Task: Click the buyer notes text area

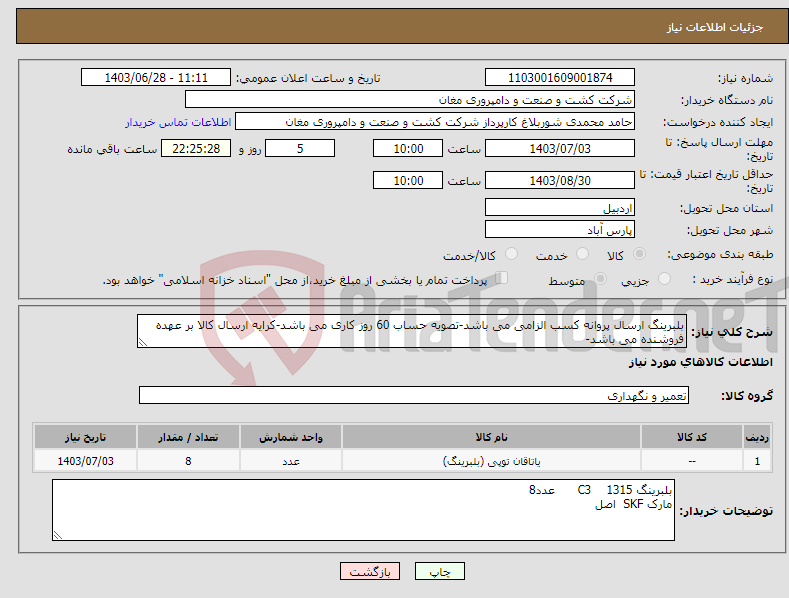Action: 363,510
